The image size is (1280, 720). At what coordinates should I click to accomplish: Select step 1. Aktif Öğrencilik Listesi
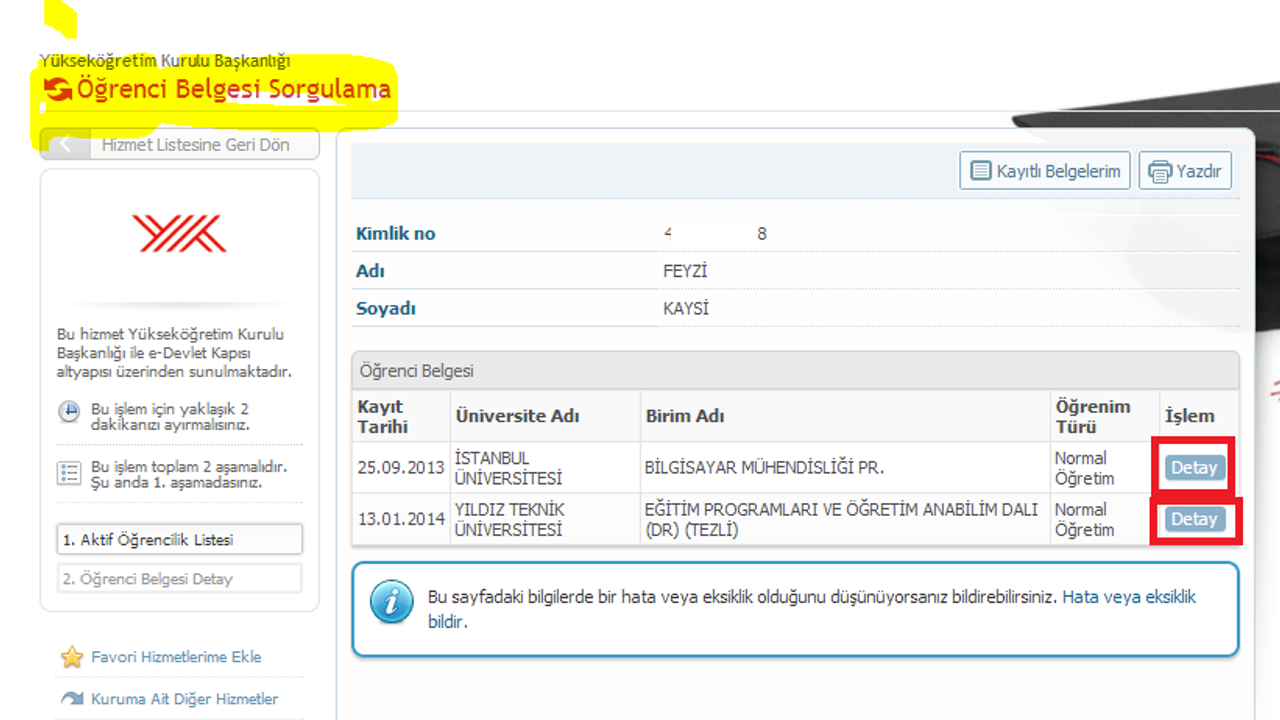pyautogui.click(x=179, y=540)
